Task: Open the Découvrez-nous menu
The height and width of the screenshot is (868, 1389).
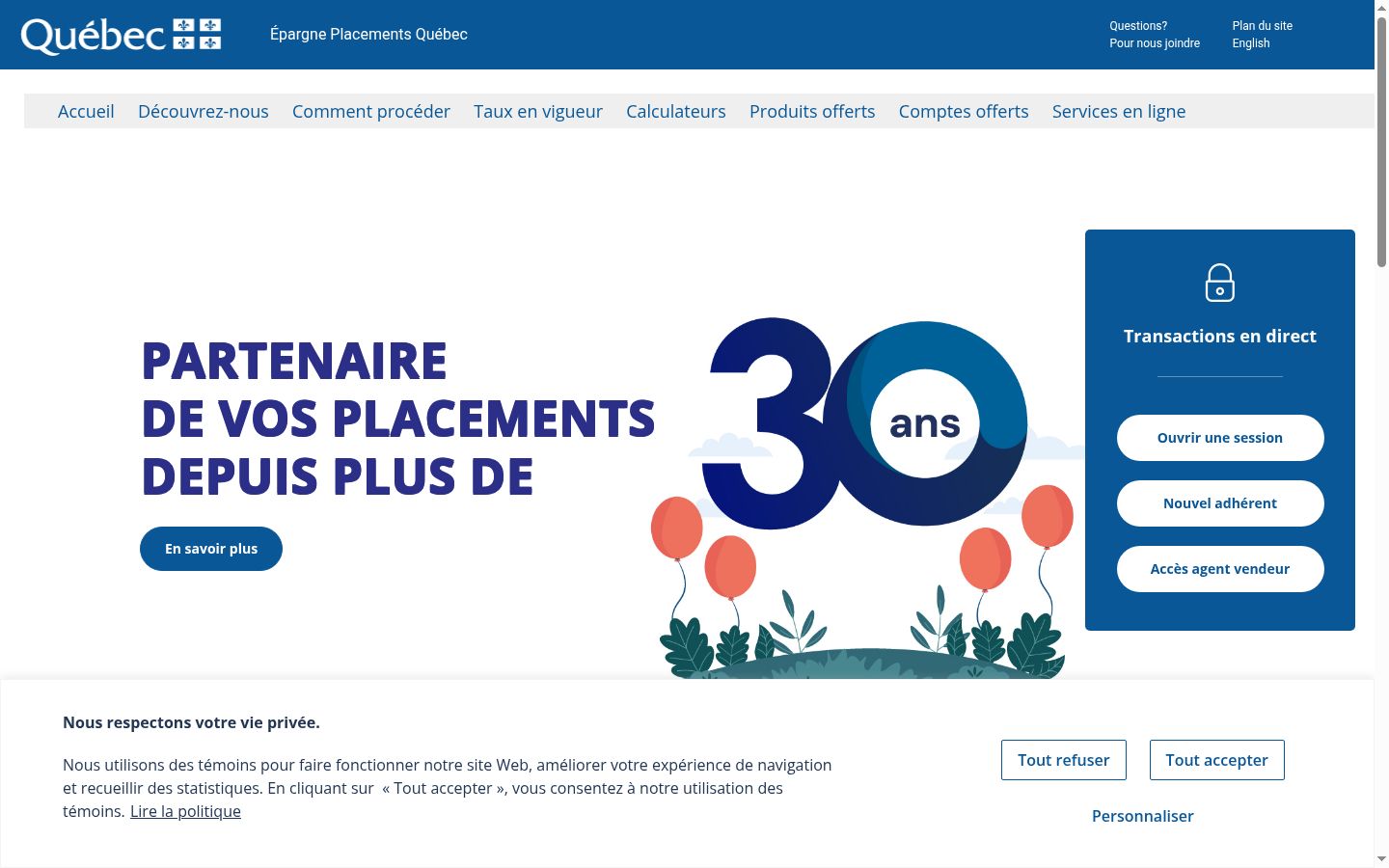Action: pyautogui.click(x=204, y=112)
